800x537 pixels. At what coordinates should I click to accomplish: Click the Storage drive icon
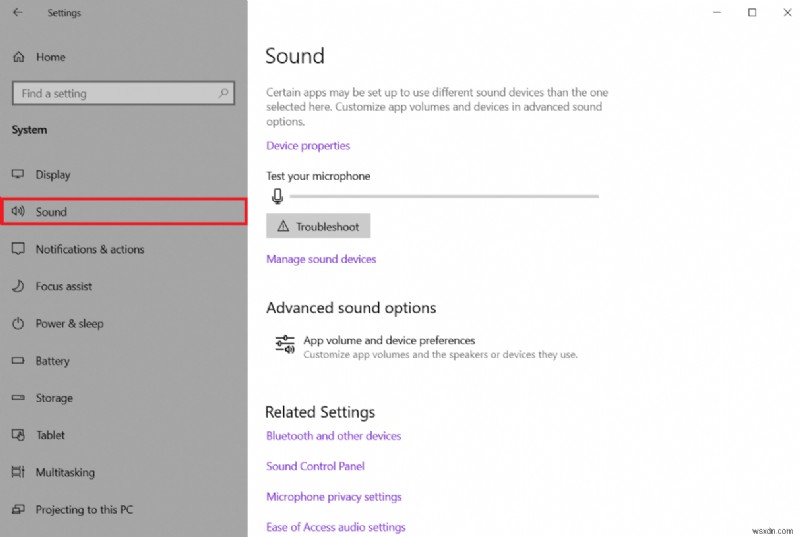click(x=18, y=398)
